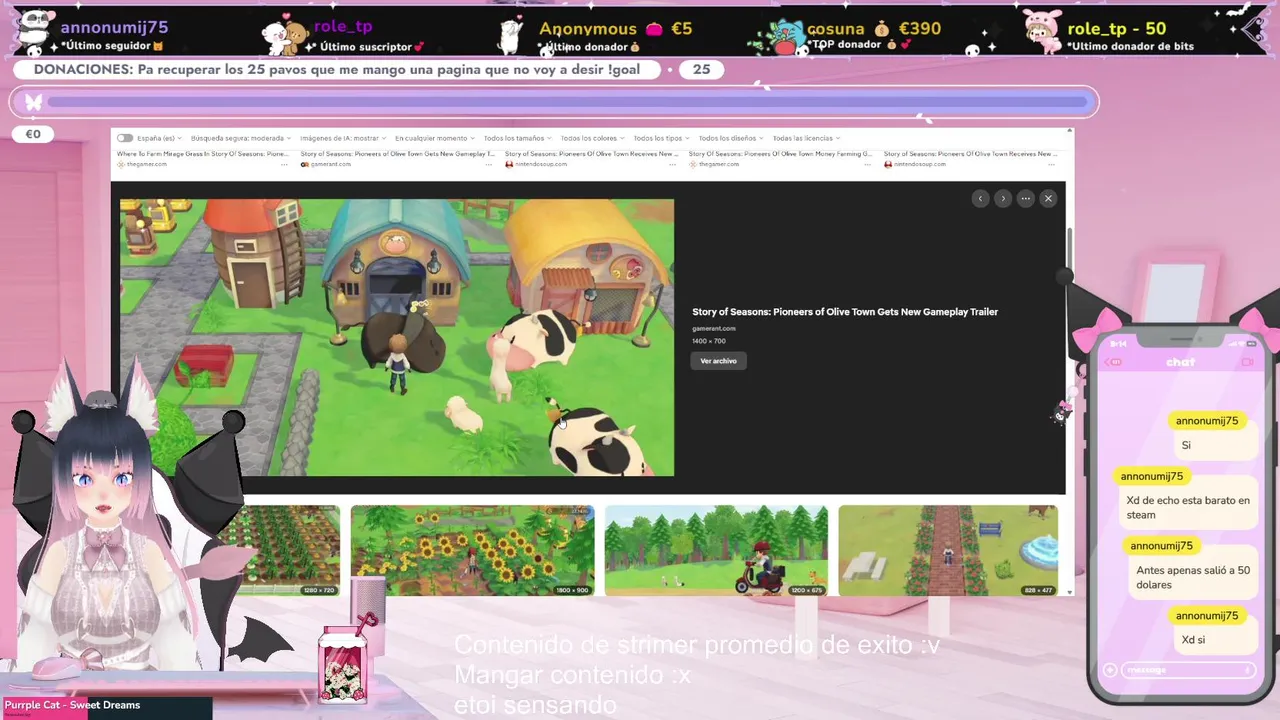This screenshot has width=1280, height=720.
Task: Open the gamerant.com source link in viewer
Action: point(714,328)
